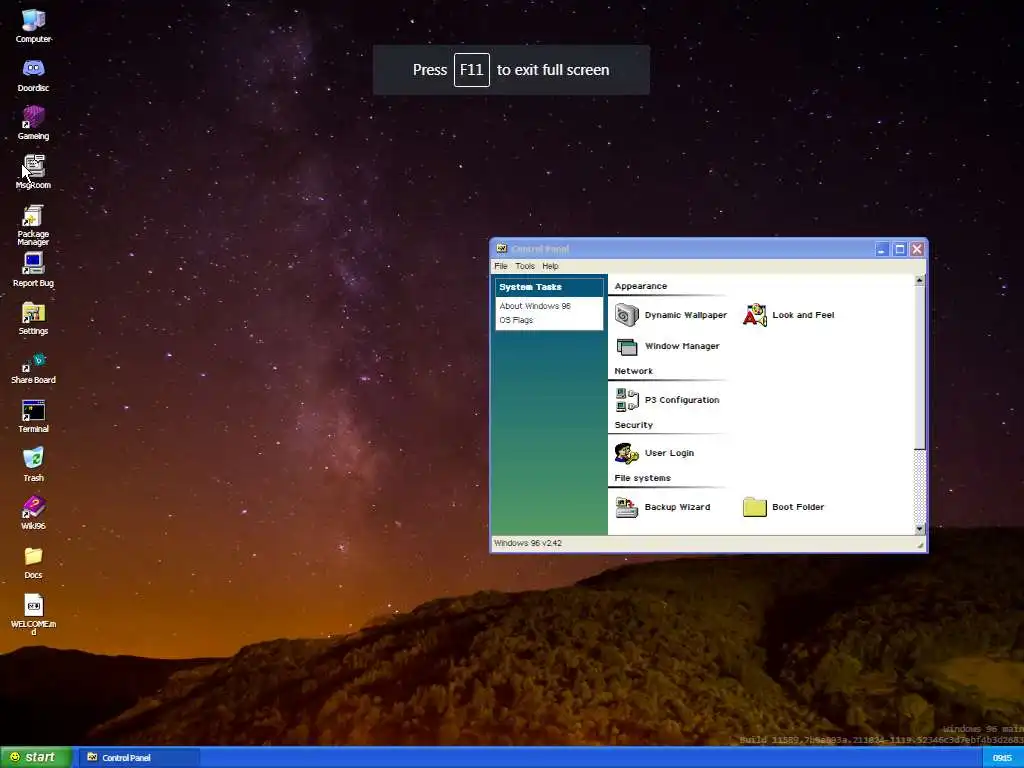Select the MsgRoom desktop icon
Viewport: 1024px width, 768px height.
pos(33,172)
